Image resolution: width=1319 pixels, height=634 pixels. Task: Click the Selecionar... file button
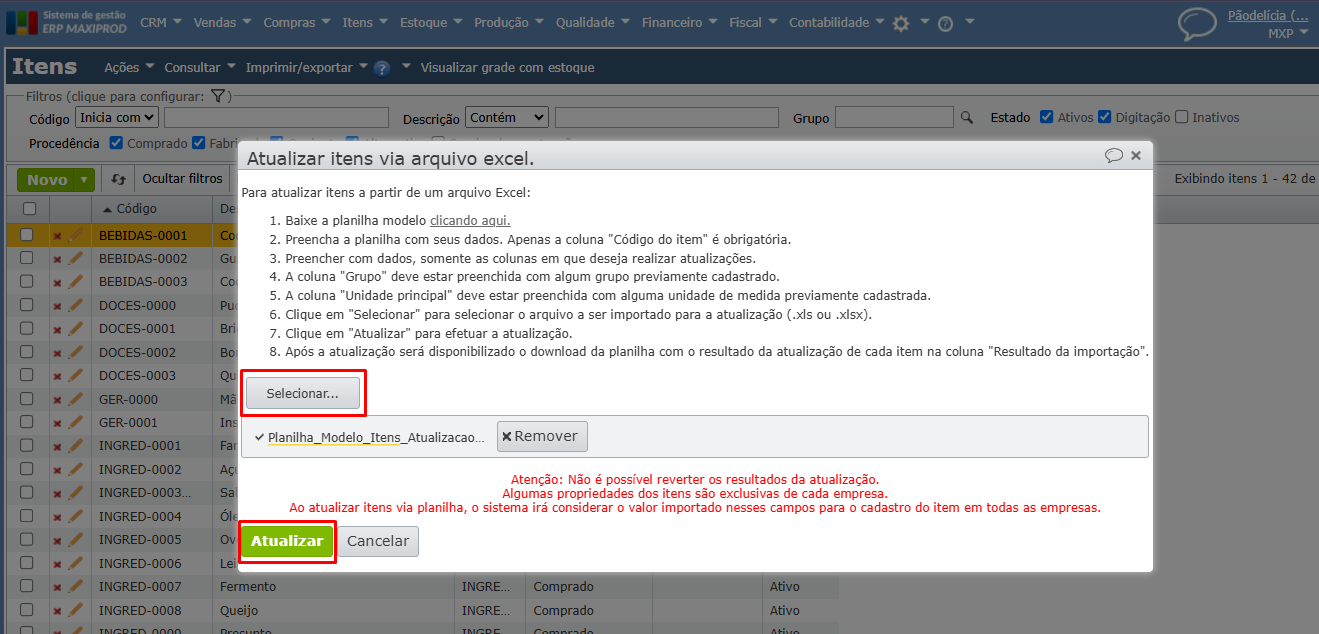click(x=303, y=394)
